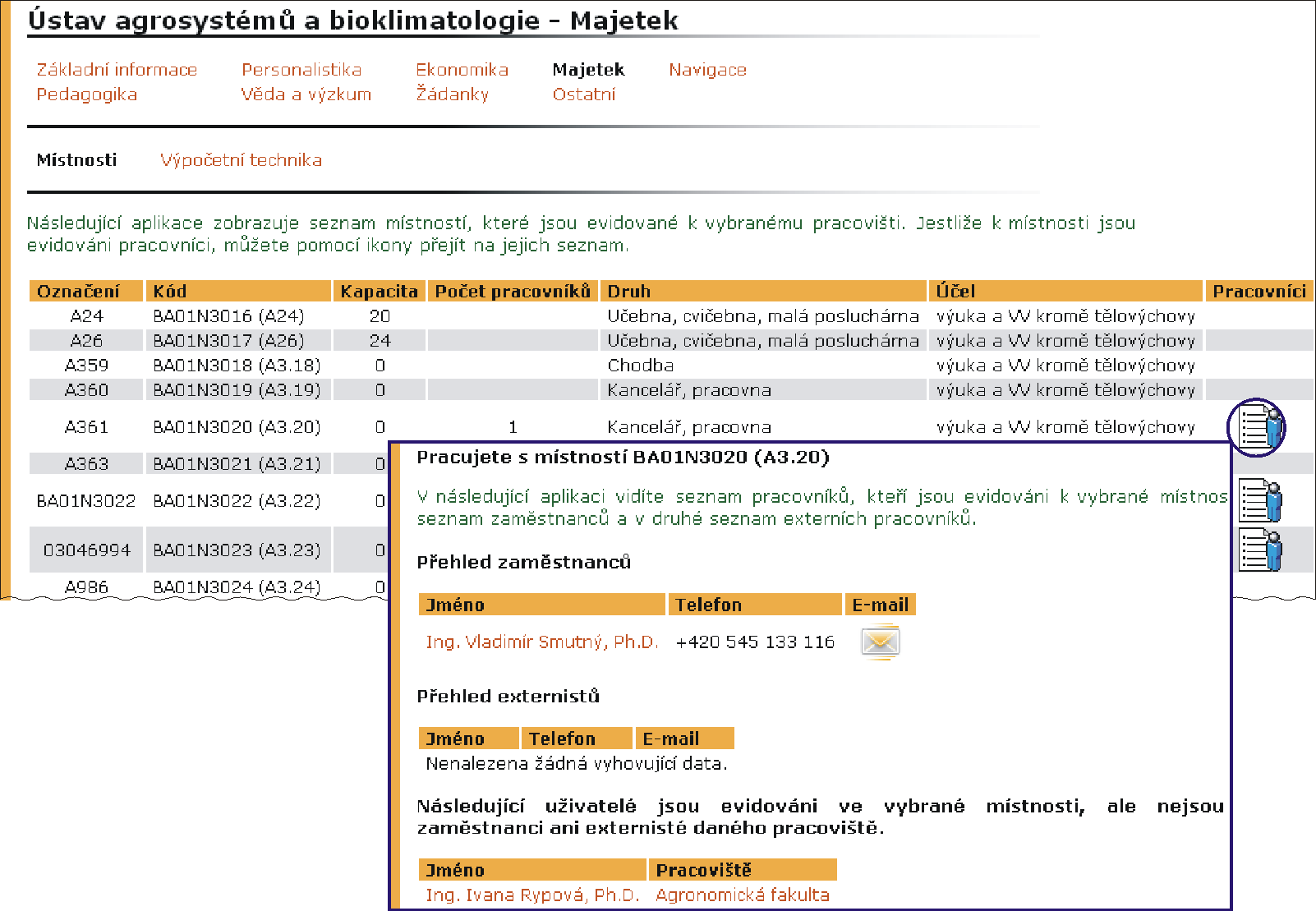The width and height of the screenshot is (1316, 911).
Task: Click worker count 1 for room A361
Action: [513, 427]
